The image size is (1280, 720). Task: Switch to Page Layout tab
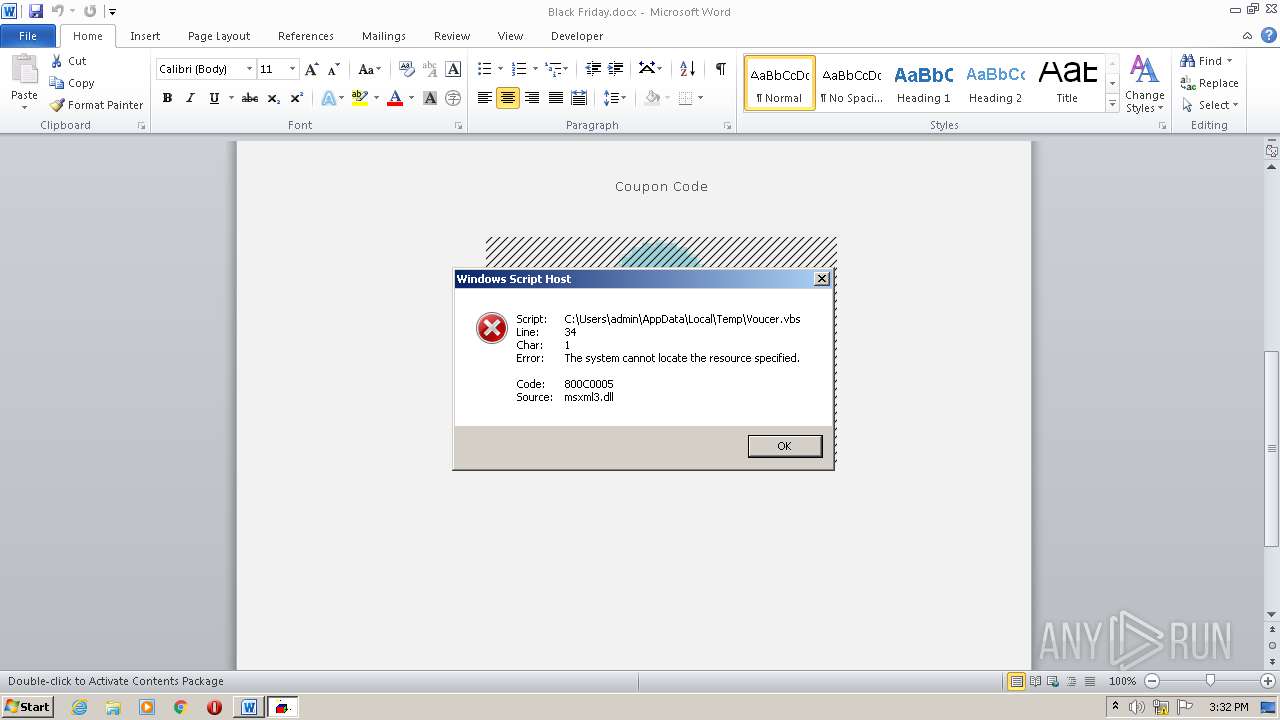point(219,36)
